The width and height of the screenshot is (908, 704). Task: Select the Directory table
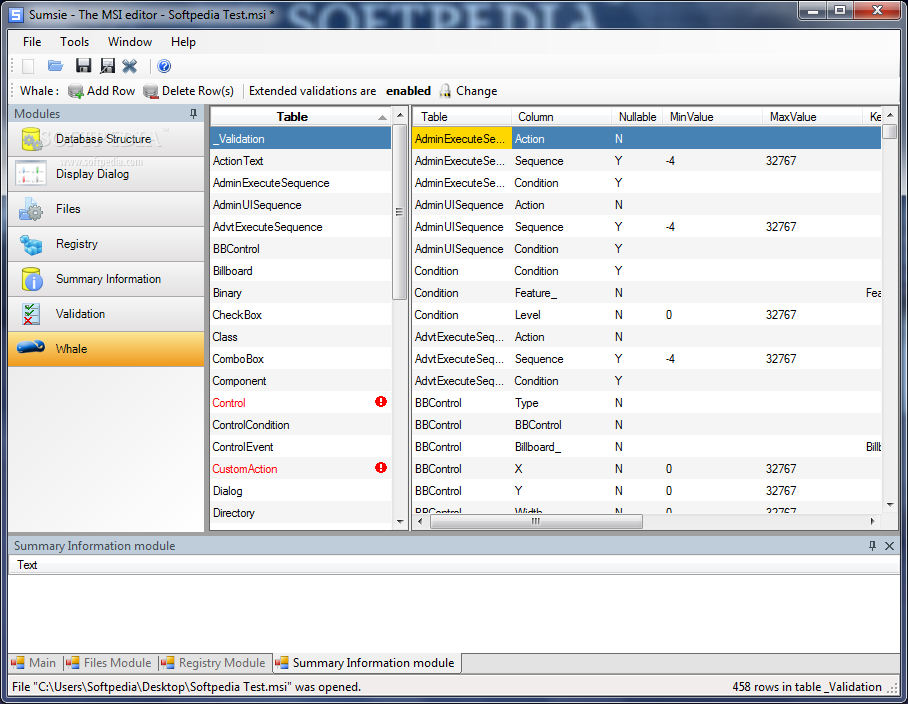coord(301,513)
